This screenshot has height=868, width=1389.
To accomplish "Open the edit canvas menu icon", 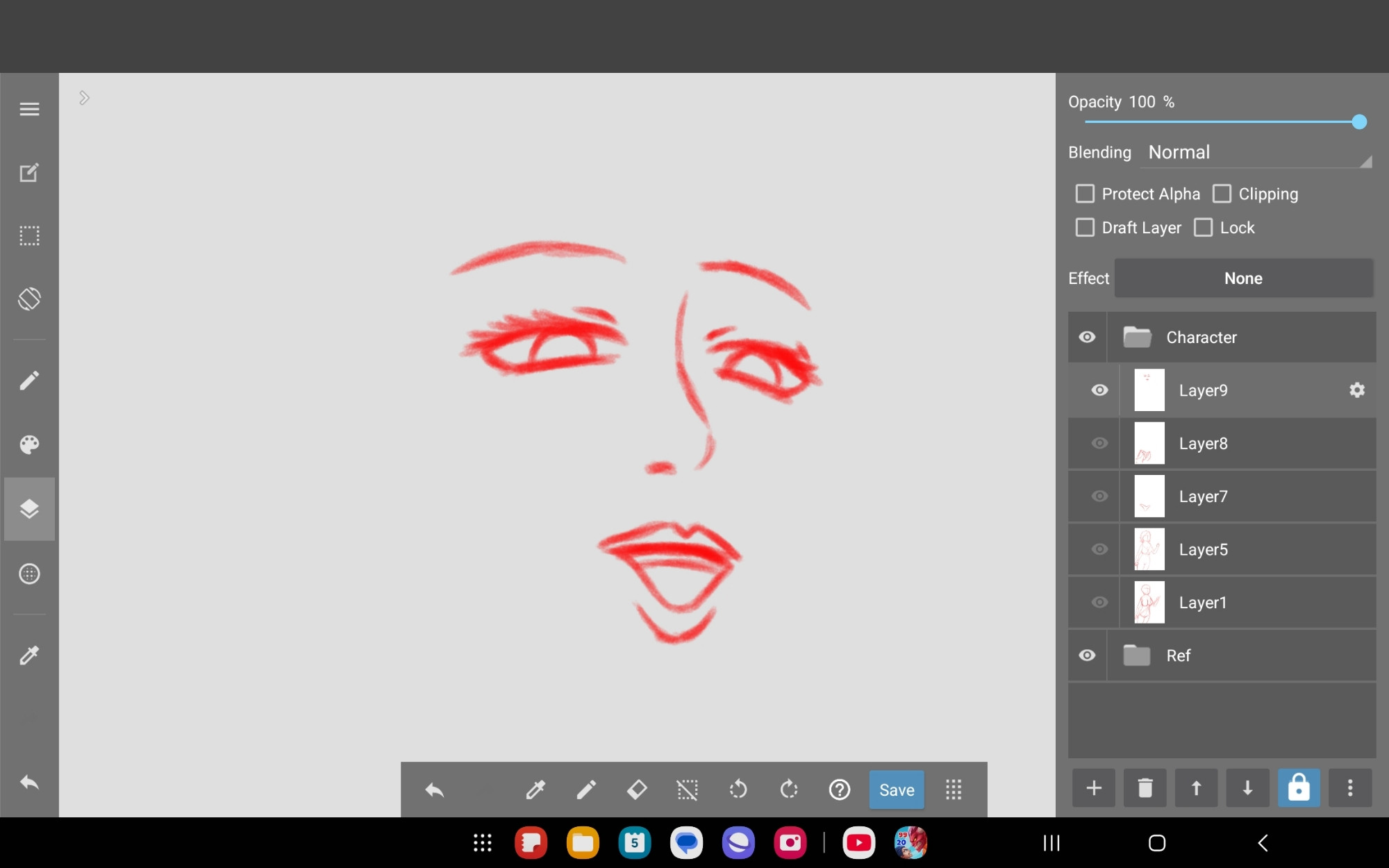I will [29, 172].
